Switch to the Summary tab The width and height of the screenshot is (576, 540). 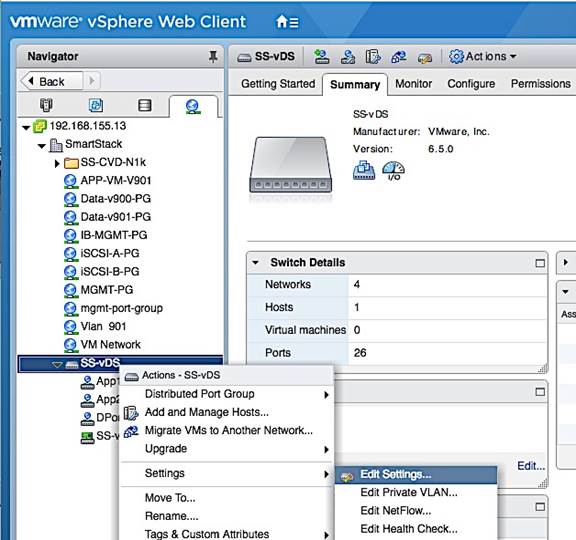pyautogui.click(x=355, y=84)
